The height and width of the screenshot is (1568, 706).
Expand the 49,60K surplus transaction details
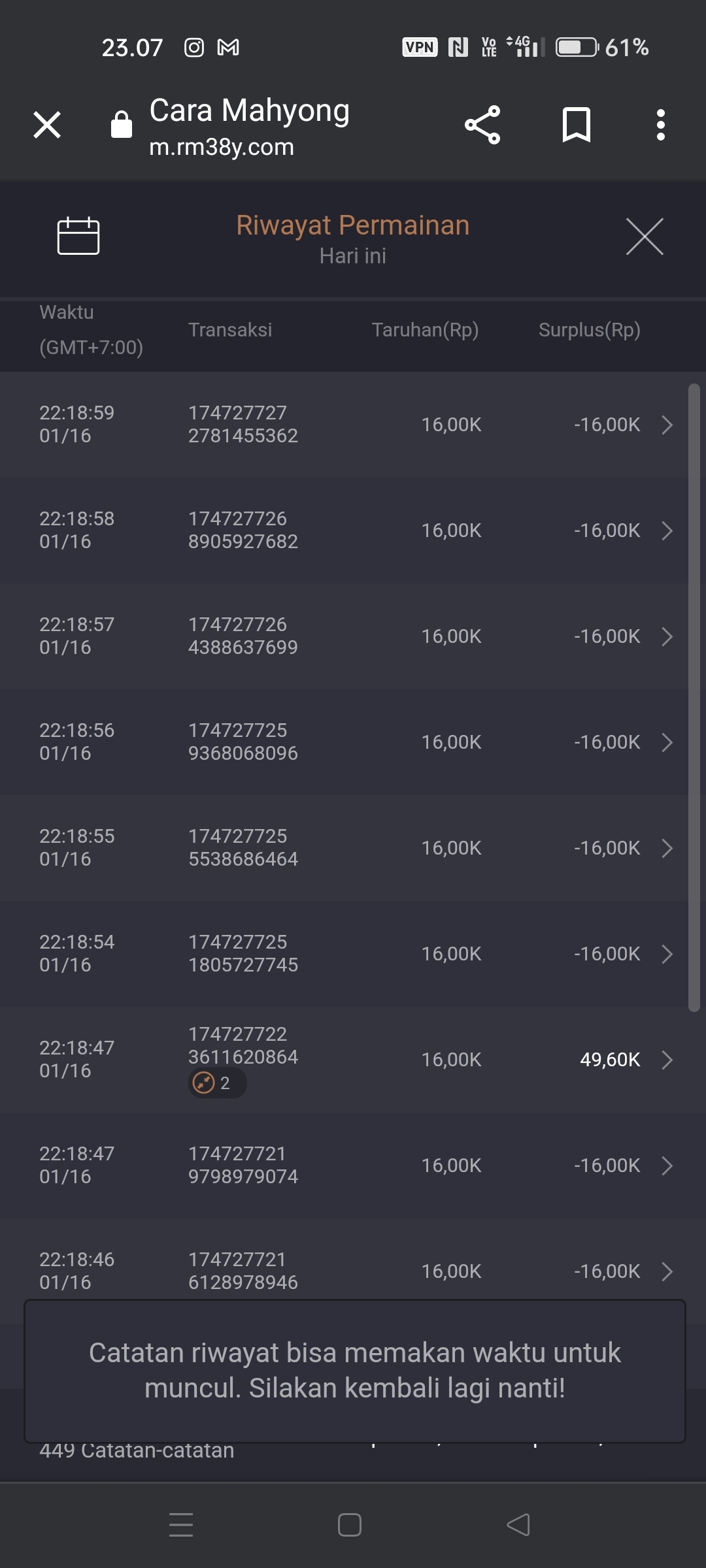pyautogui.click(x=667, y=1060)
